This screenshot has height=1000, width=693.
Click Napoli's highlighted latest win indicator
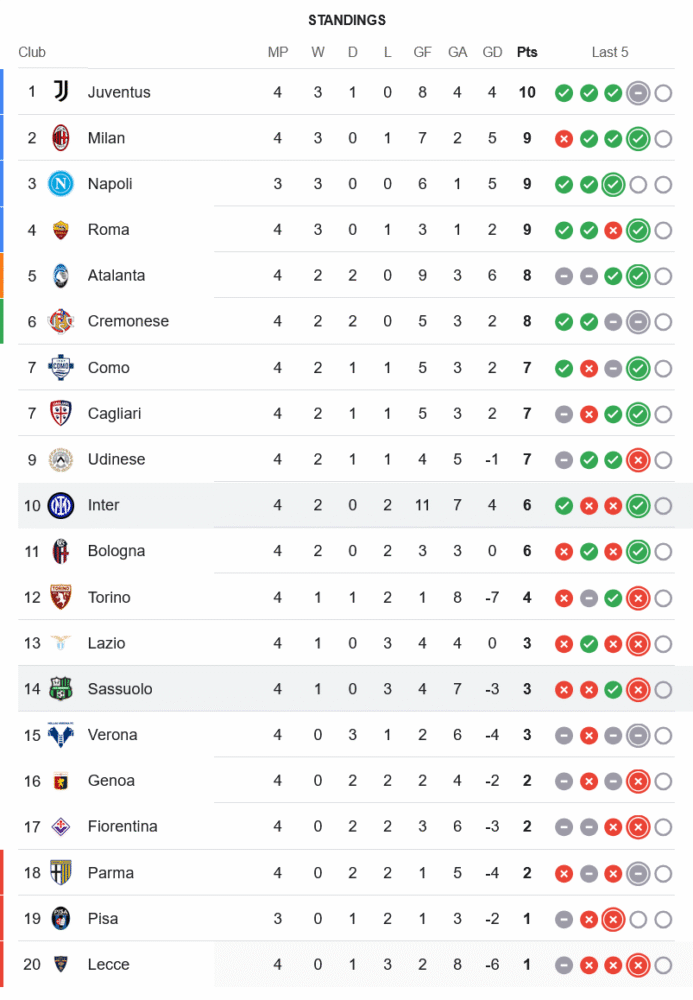tap(613, 184)
